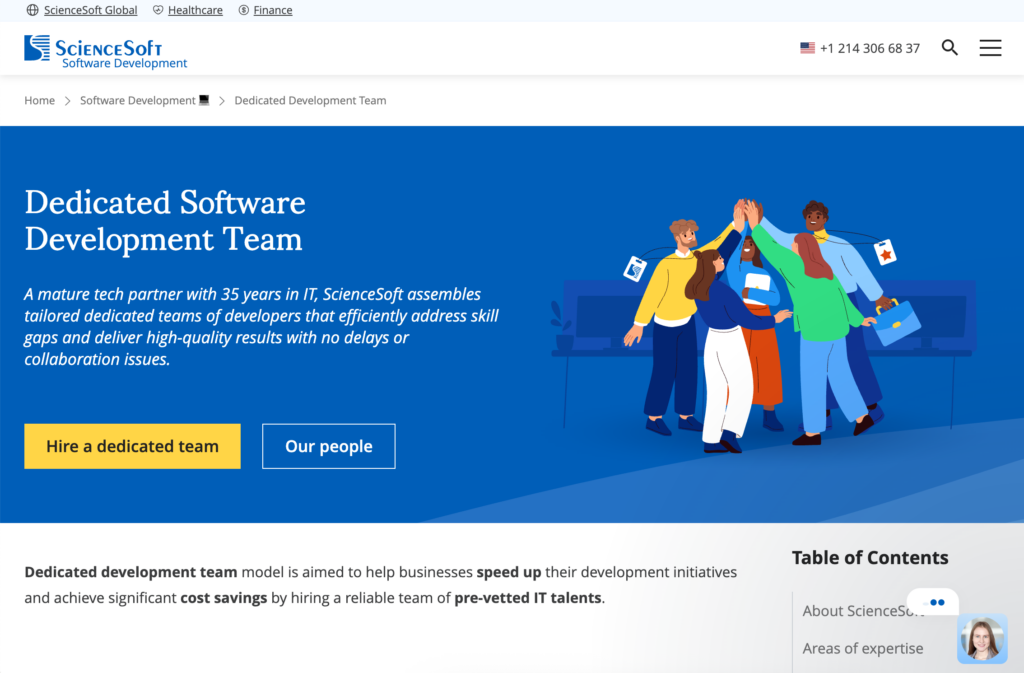Click the globe icon beside ScienceSoft Global
Image resolution: width=1024 pixels, height=673 pixels.
click(x=33, y=10)
